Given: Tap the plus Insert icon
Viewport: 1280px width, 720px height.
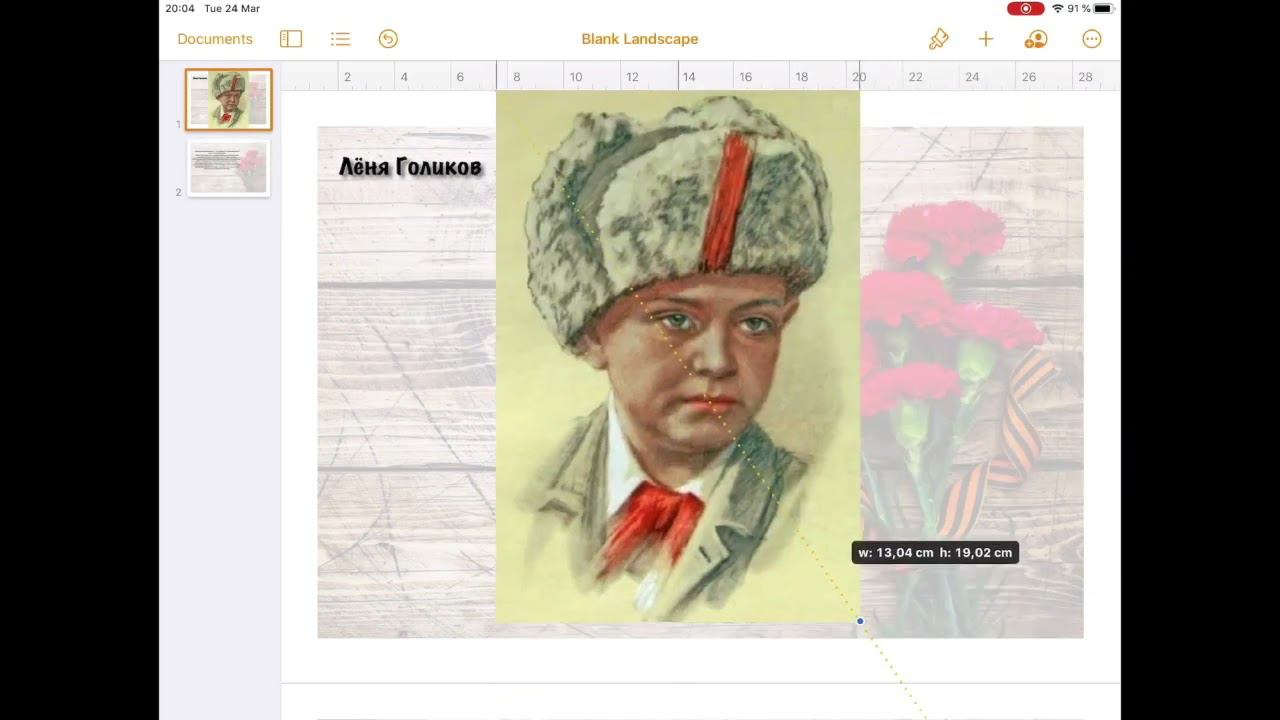Looking at the screenshot, I should point(986,39).
